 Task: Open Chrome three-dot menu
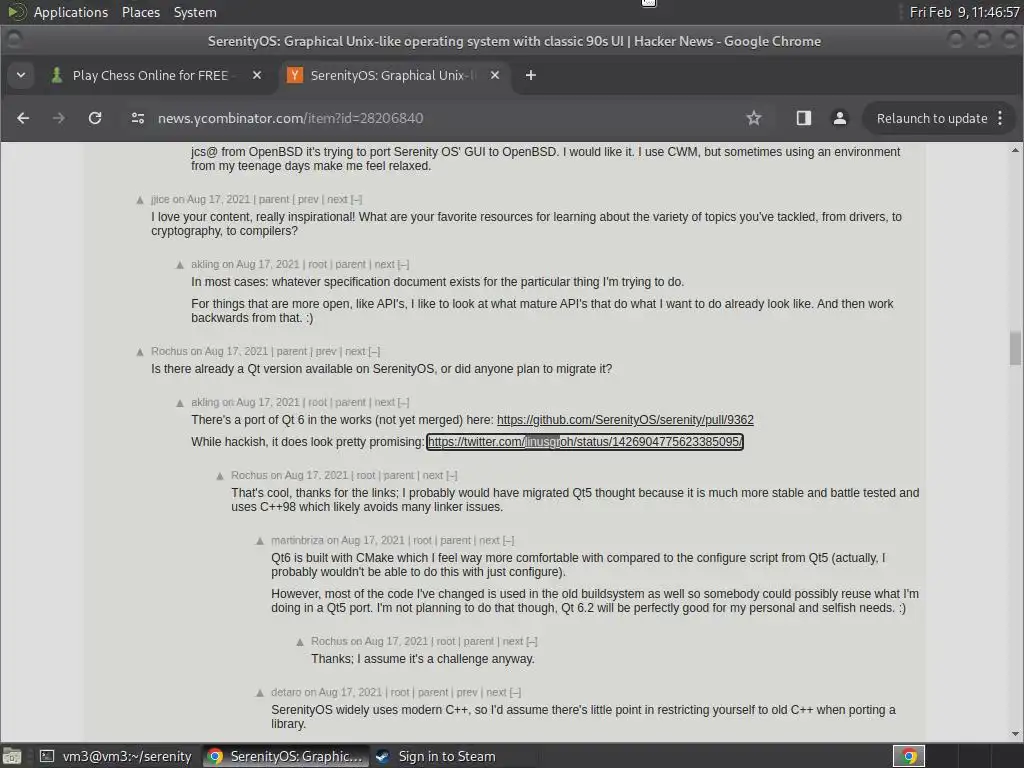pyautogui.click(x=1000, y=118)
